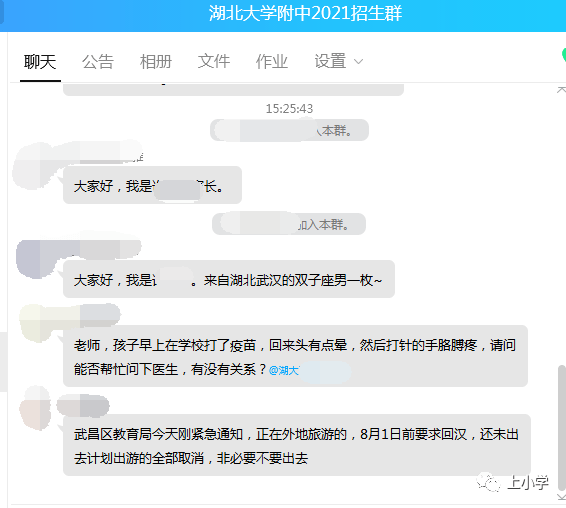Click the green icon at the top-right edge
This screenshot has width=566, height=508.
coord(563,55)
